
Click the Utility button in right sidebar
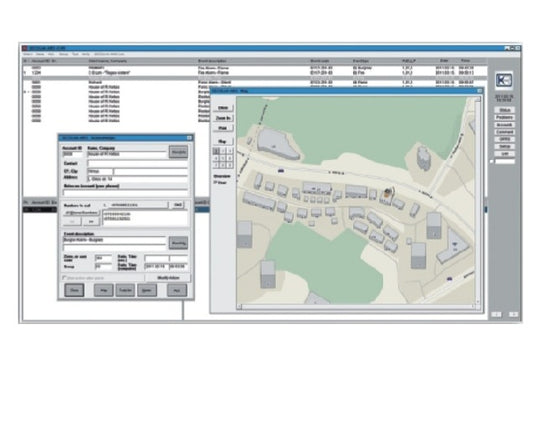point(504,139)
